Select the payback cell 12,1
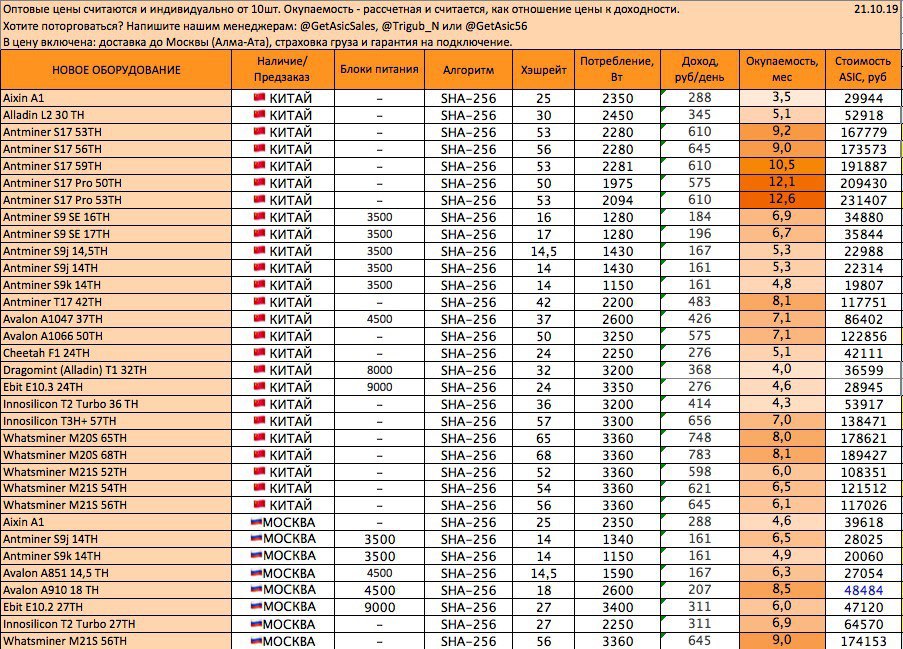Viewport: 903px width, 649px height. (782, 183)
